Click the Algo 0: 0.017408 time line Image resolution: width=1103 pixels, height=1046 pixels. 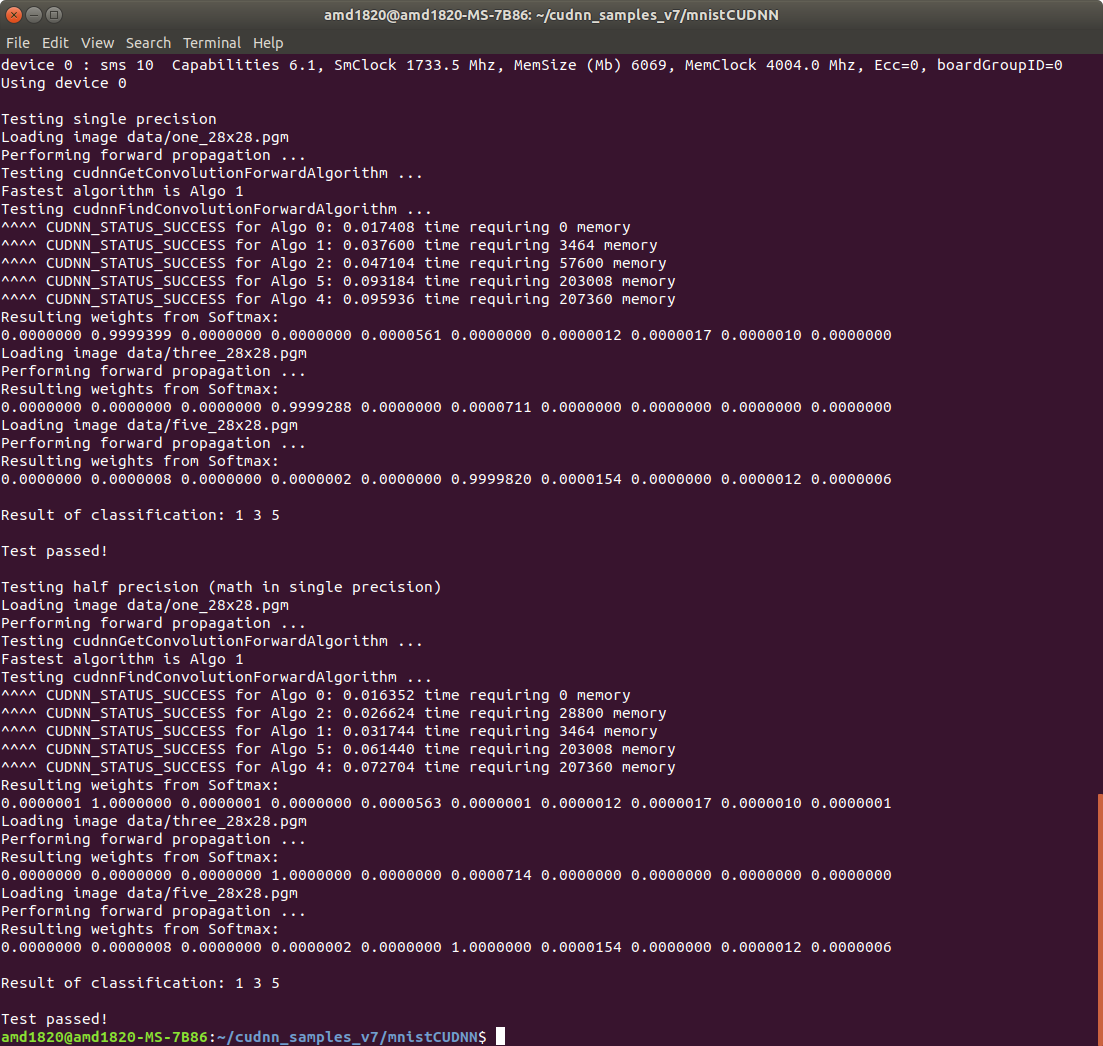[x=315, y=227]
